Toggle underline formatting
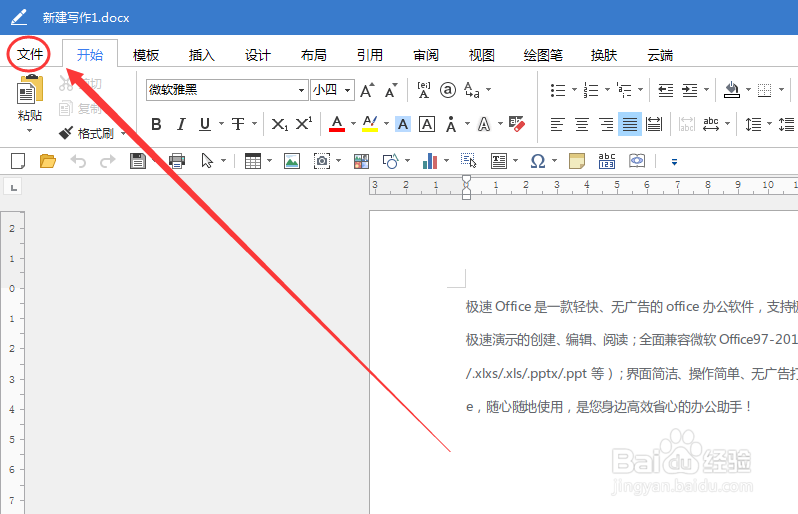 coord(205,124)
